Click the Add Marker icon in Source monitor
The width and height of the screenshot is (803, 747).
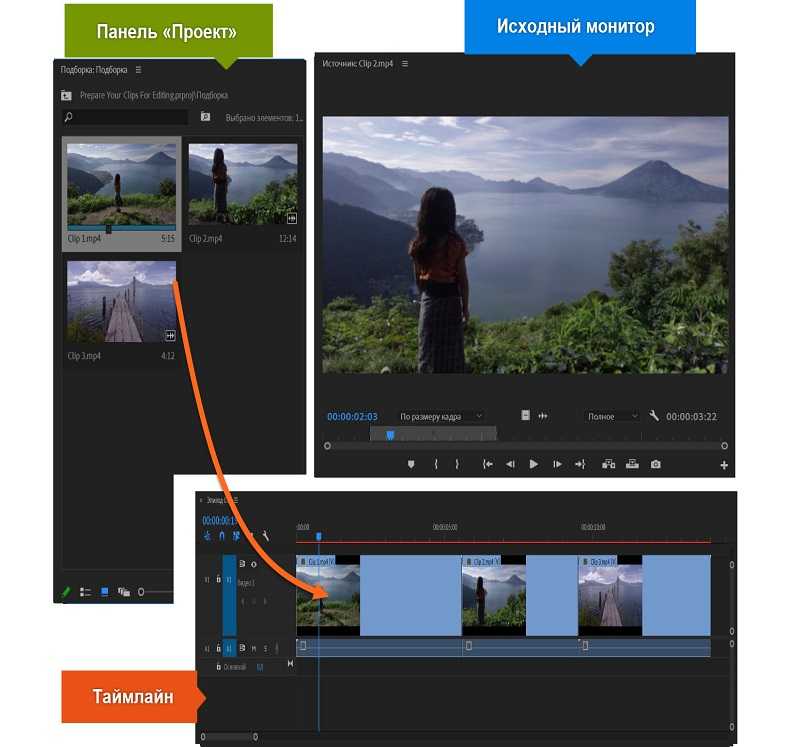(410, 464)
